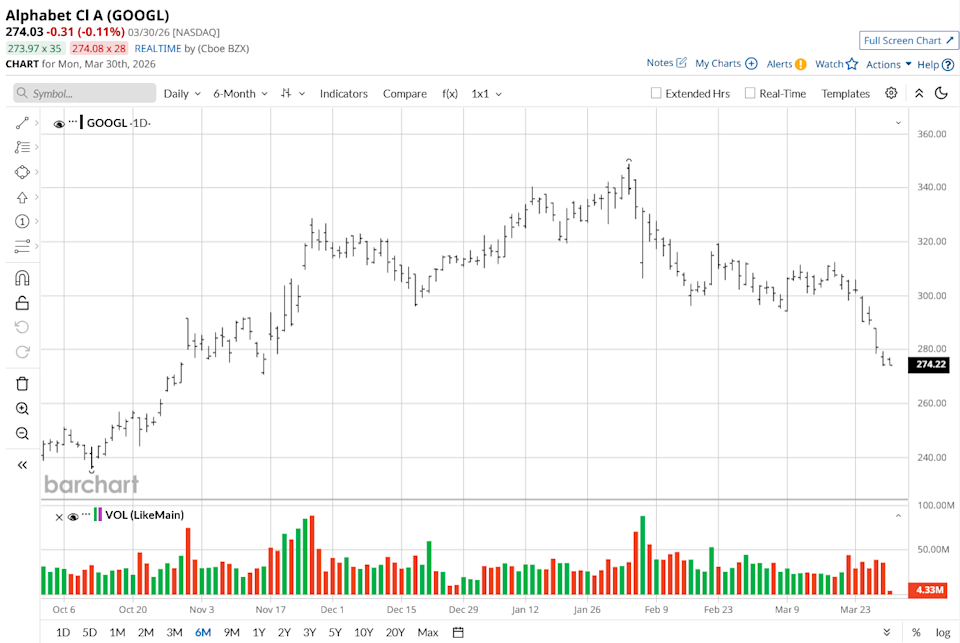The height and width of the screenshot is (643, 960).
Task: Hide the VOL indicator with eye icon
Action: [72, 517]
